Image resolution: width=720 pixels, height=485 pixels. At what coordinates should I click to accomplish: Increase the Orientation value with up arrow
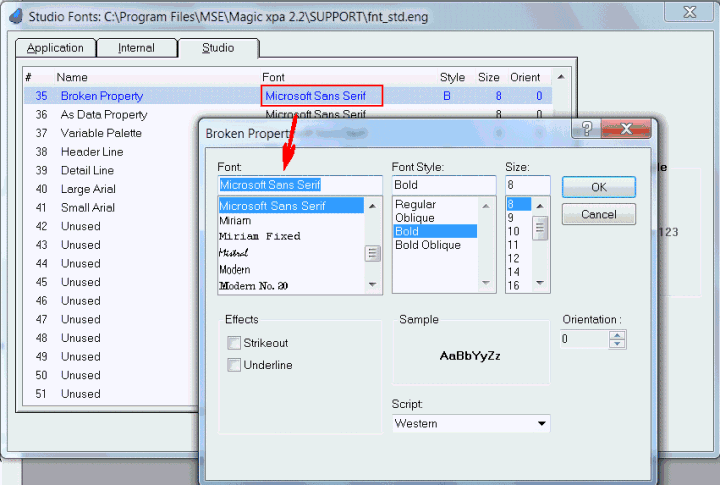point(617,335)
